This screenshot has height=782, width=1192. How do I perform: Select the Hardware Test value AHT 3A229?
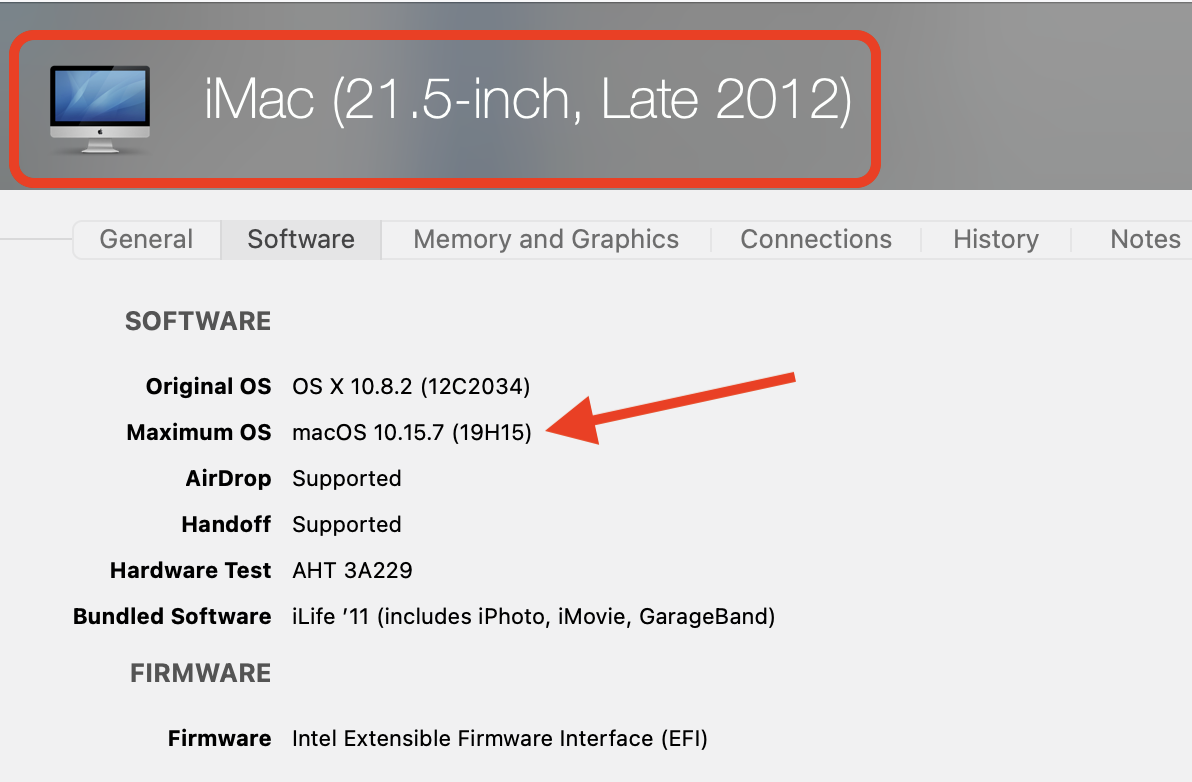point(352,571)
